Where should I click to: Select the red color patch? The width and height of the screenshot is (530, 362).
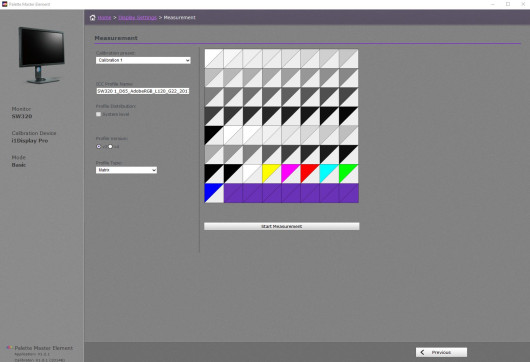(310, 174)
